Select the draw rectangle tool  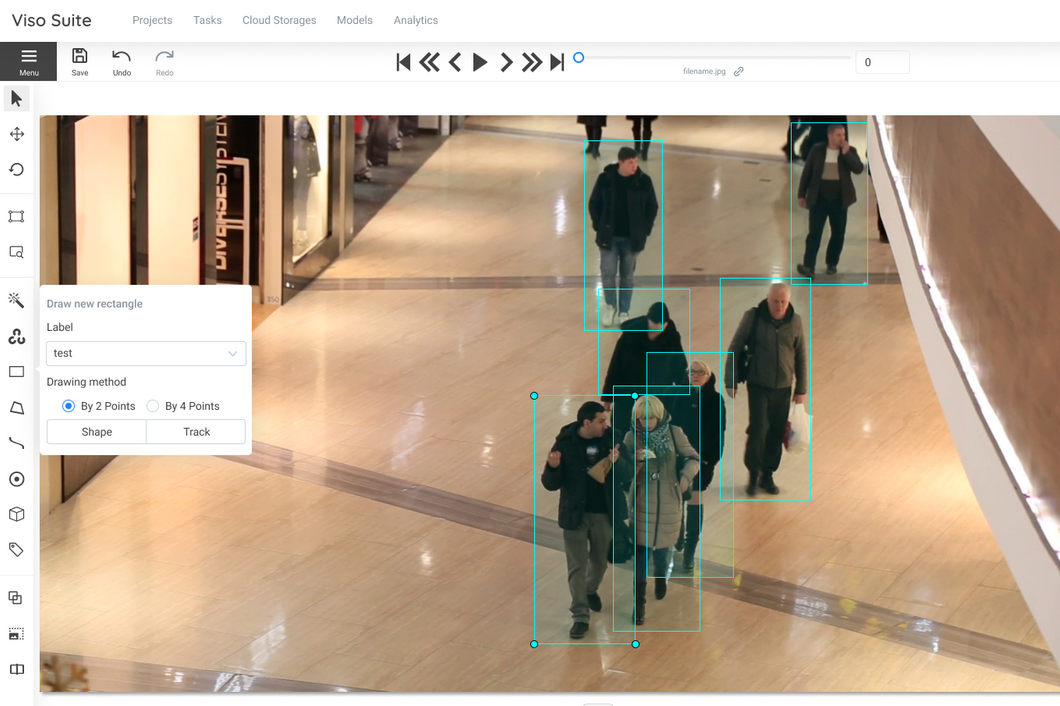click(x=16, y=371)
